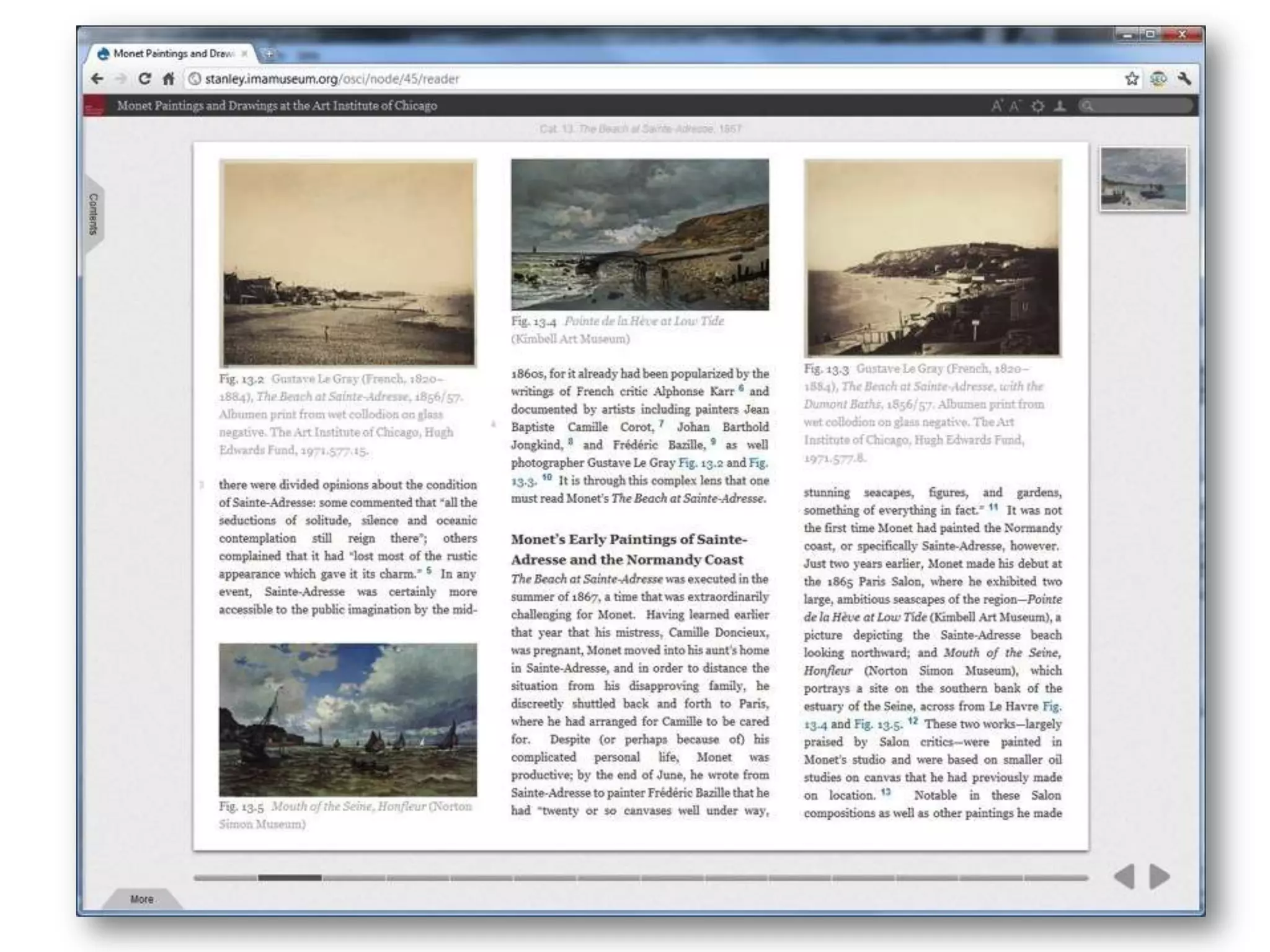Viewport: 1270px width, 952px height.
Task: Reload the page with refresh icon
Action: [x=144, y=79]
